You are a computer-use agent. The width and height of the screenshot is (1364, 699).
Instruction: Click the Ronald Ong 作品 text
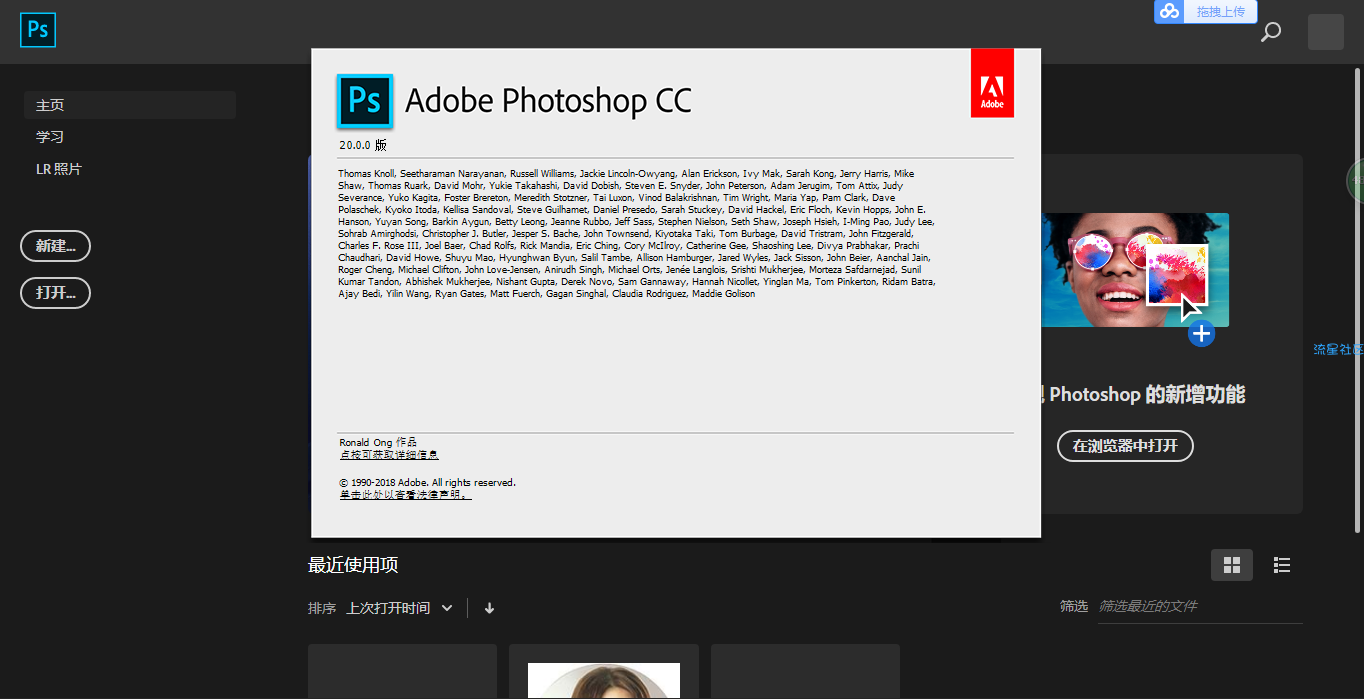(x=378, y=442)
